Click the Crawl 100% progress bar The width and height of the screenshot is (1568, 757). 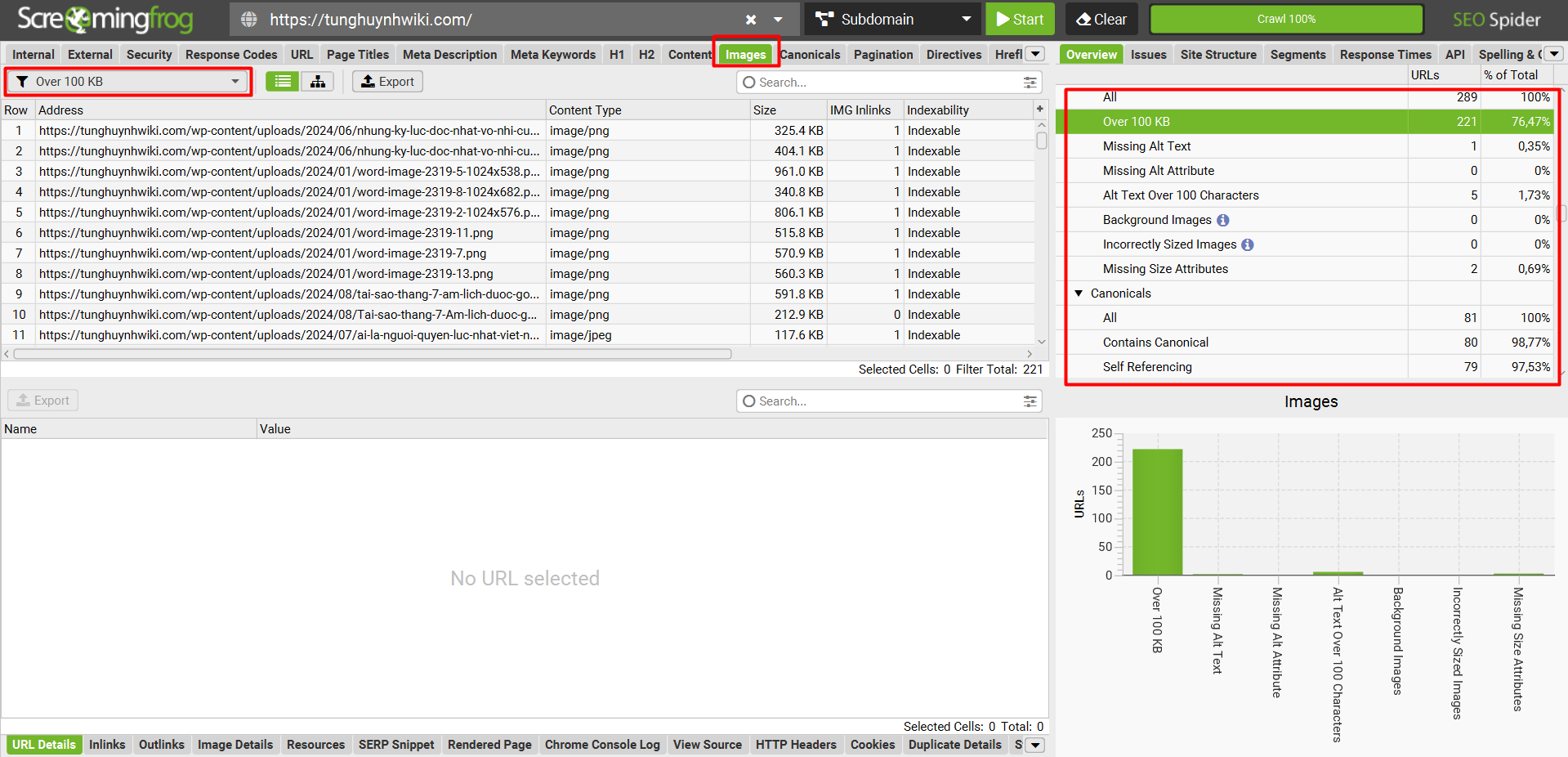pos(1286,19)
